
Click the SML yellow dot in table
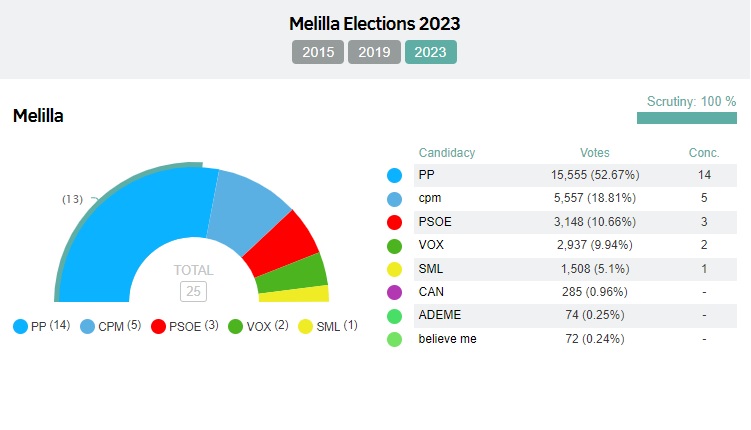pyautogui.click(x=394, y=269)
